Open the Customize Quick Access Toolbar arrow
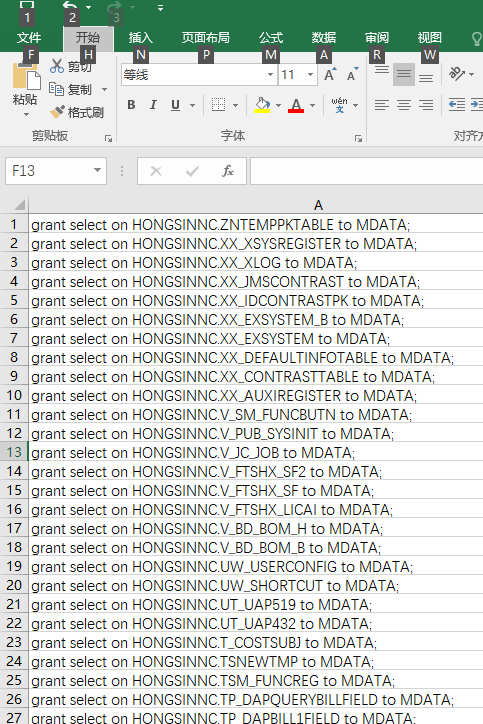 [160, 8]
